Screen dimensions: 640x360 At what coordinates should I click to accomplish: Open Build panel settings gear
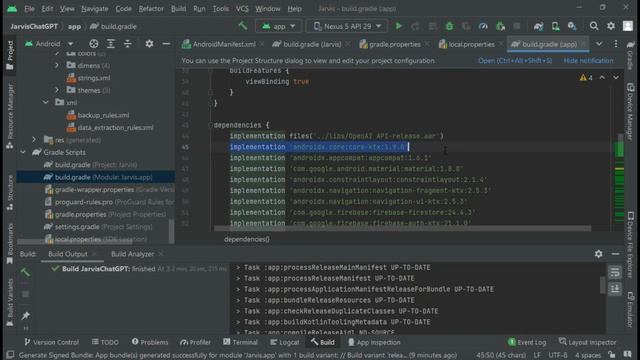pos(598,254)
